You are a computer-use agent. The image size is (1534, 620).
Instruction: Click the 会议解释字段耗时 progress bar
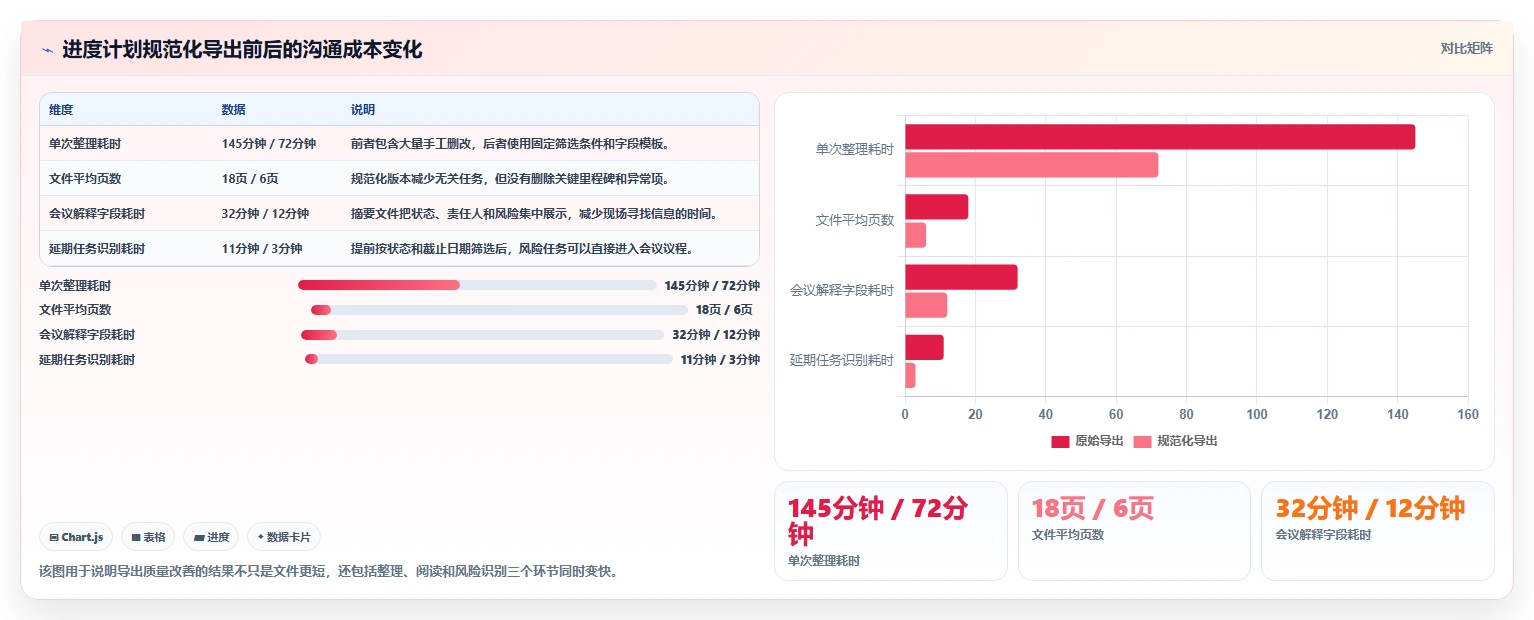pos(482,335)
